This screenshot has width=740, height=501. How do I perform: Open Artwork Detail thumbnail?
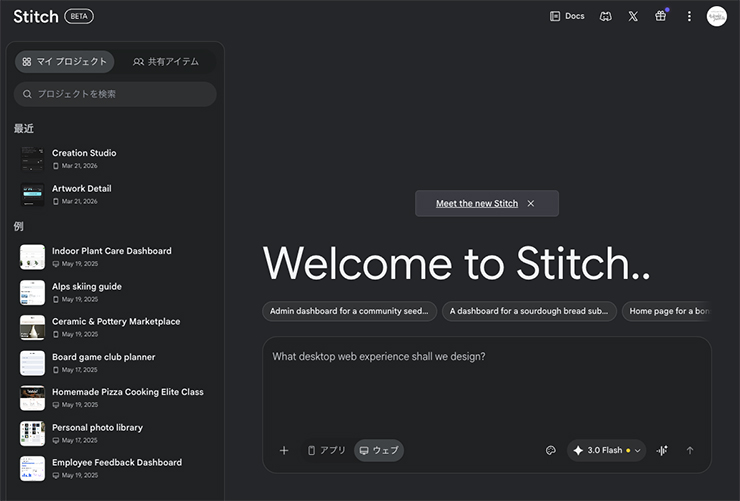coord(32,194)
